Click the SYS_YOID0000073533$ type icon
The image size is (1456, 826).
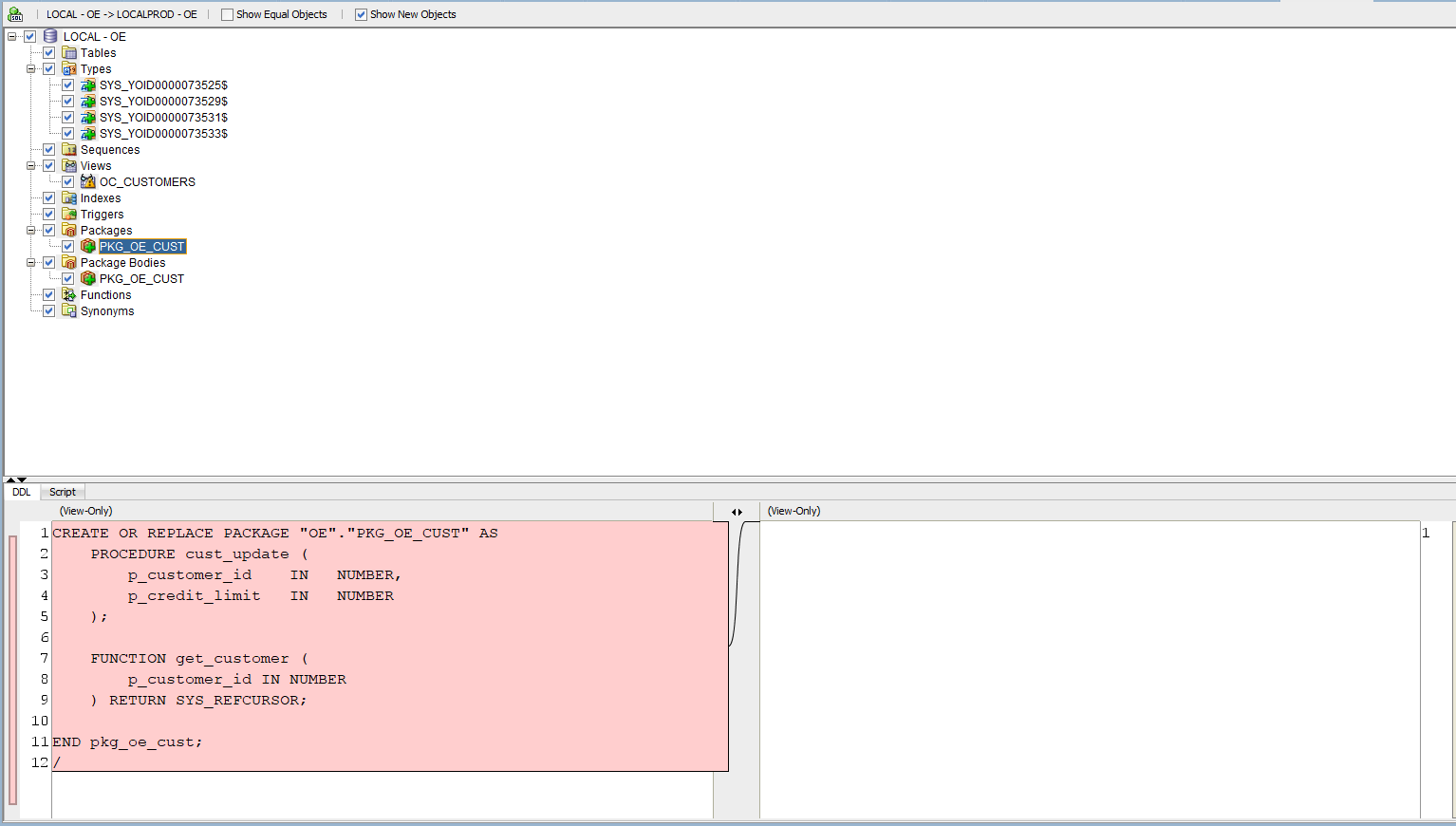(x=88, y=133)
